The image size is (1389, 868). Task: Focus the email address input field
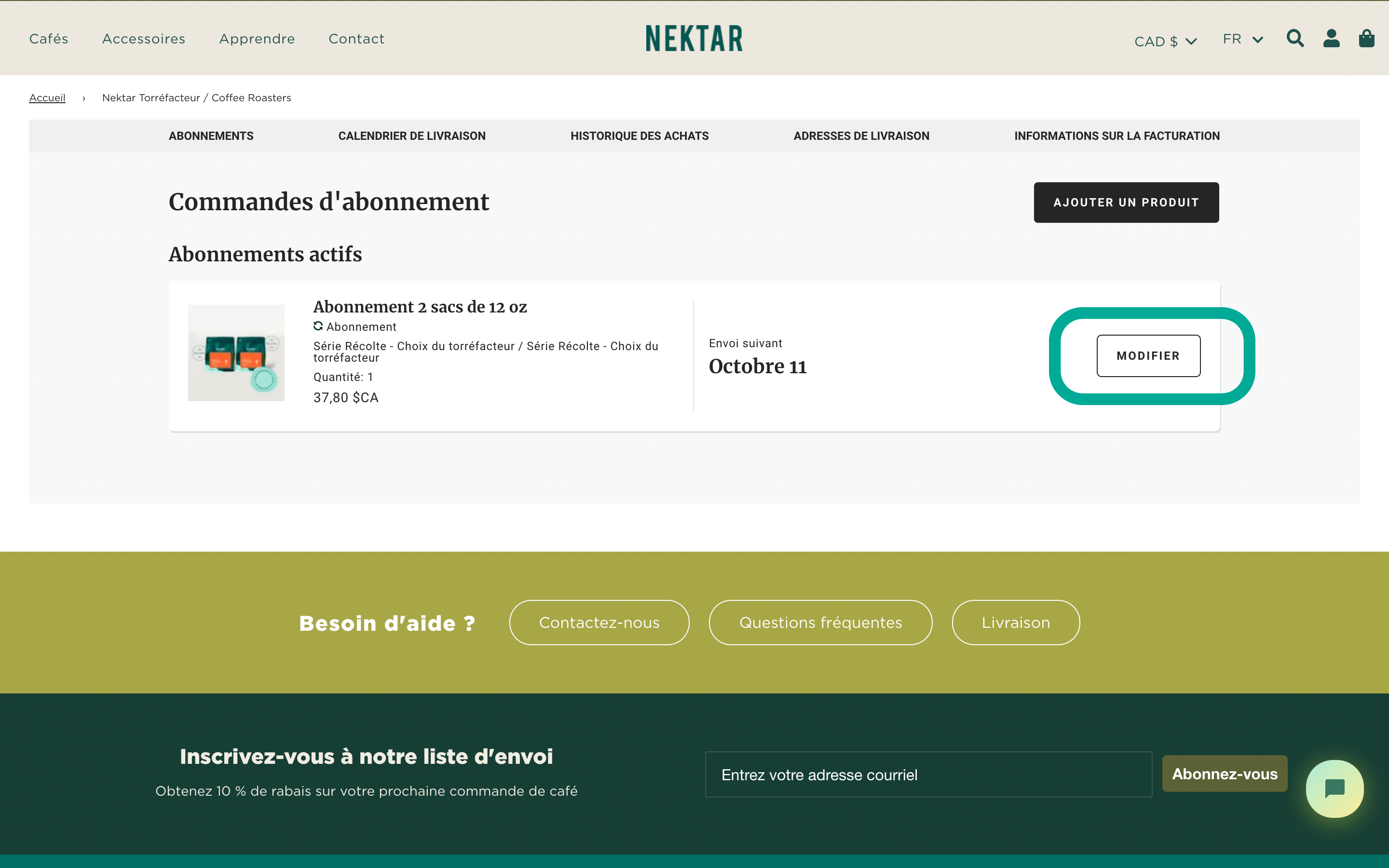[928, 774]
